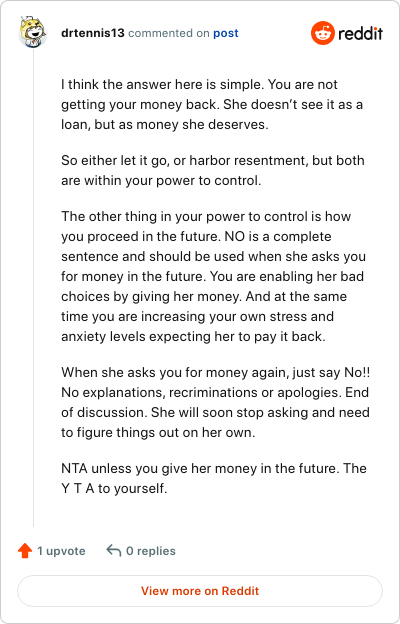The width and height of the screenshot is (400, 624).
Task: Click the orange Reddit Snoo logo icon
Action: click(x=323, y=33)
